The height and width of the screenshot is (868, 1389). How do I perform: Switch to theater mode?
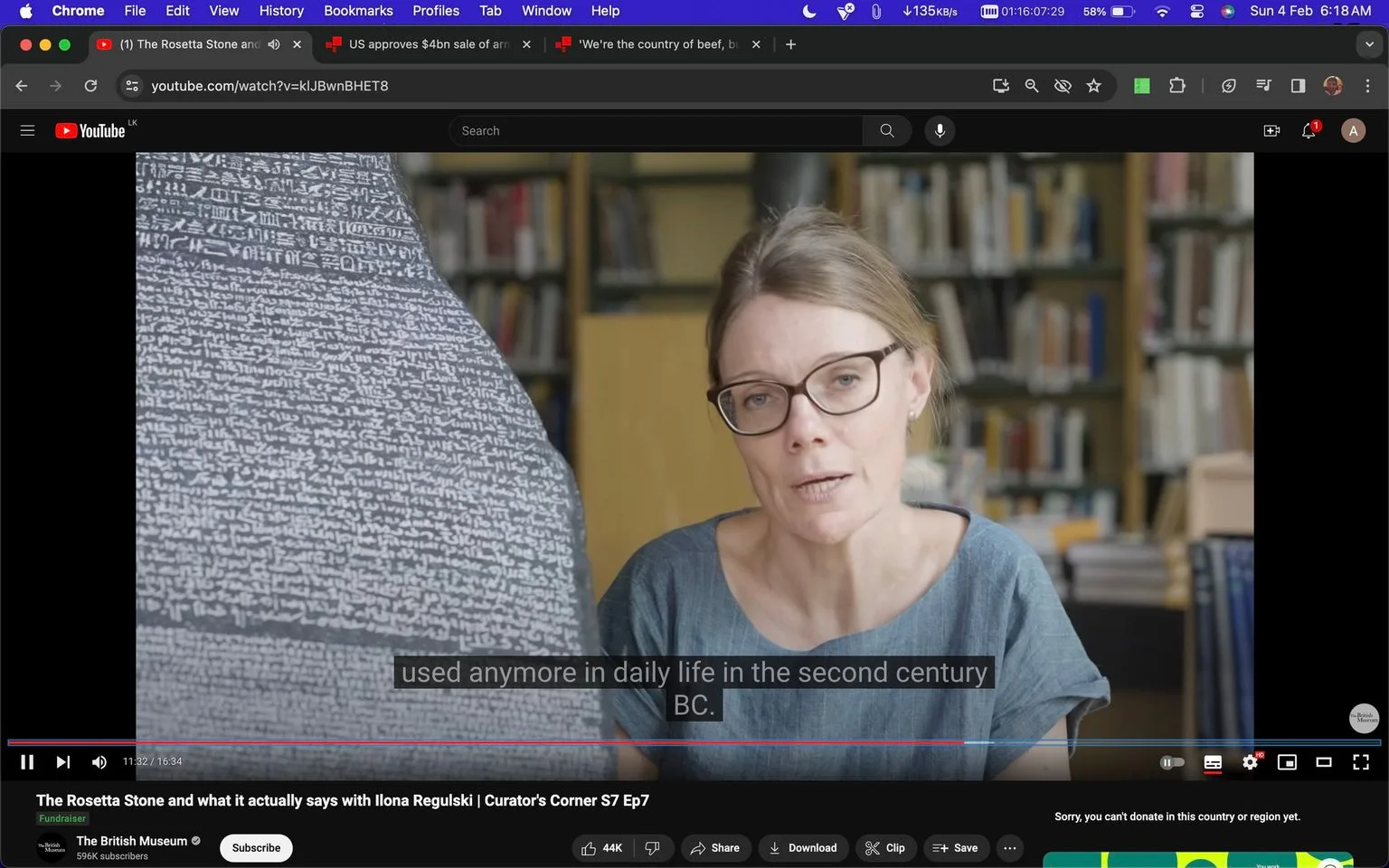point(1324,762)
